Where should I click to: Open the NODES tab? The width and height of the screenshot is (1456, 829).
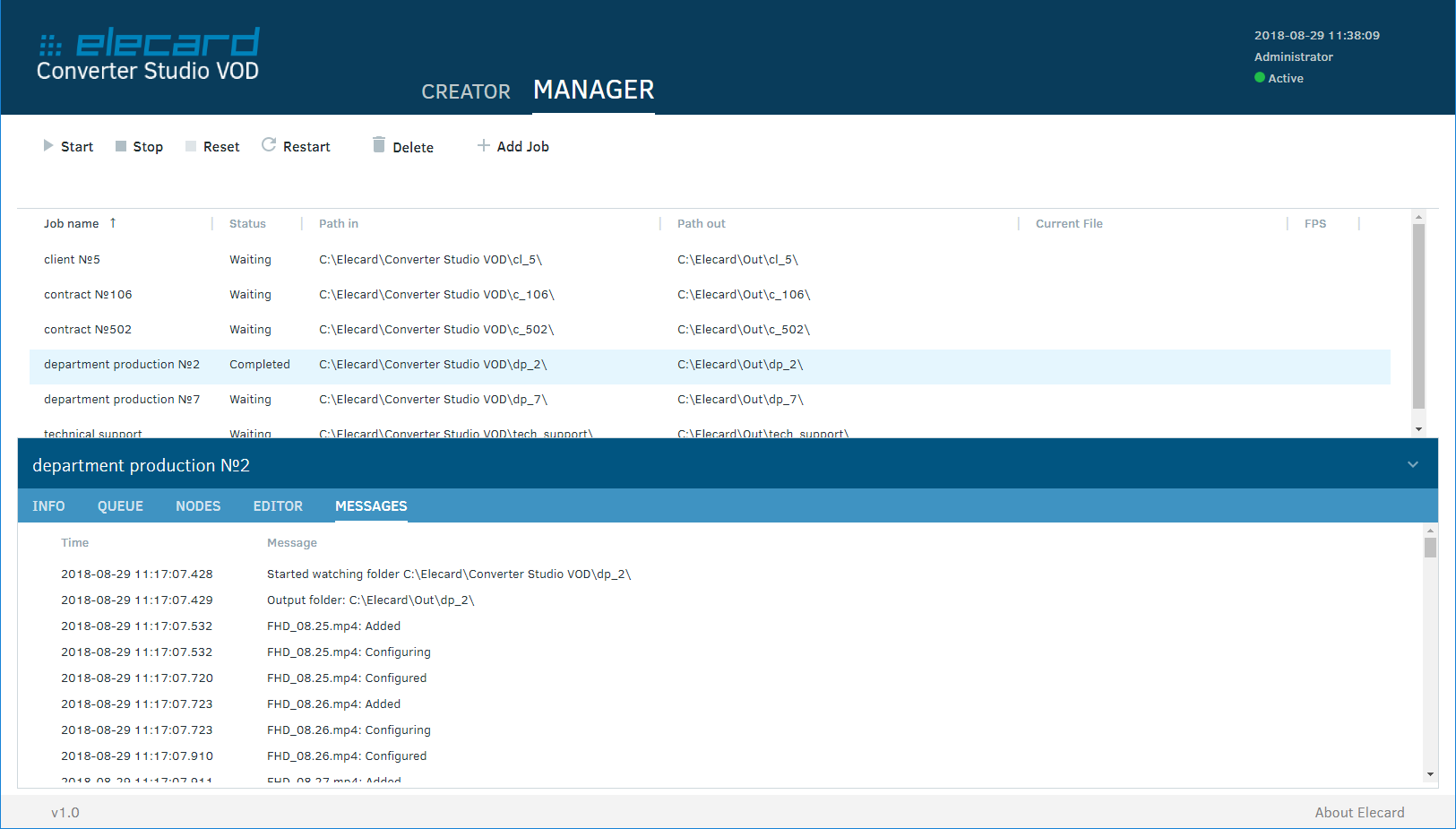click(198, 506)
